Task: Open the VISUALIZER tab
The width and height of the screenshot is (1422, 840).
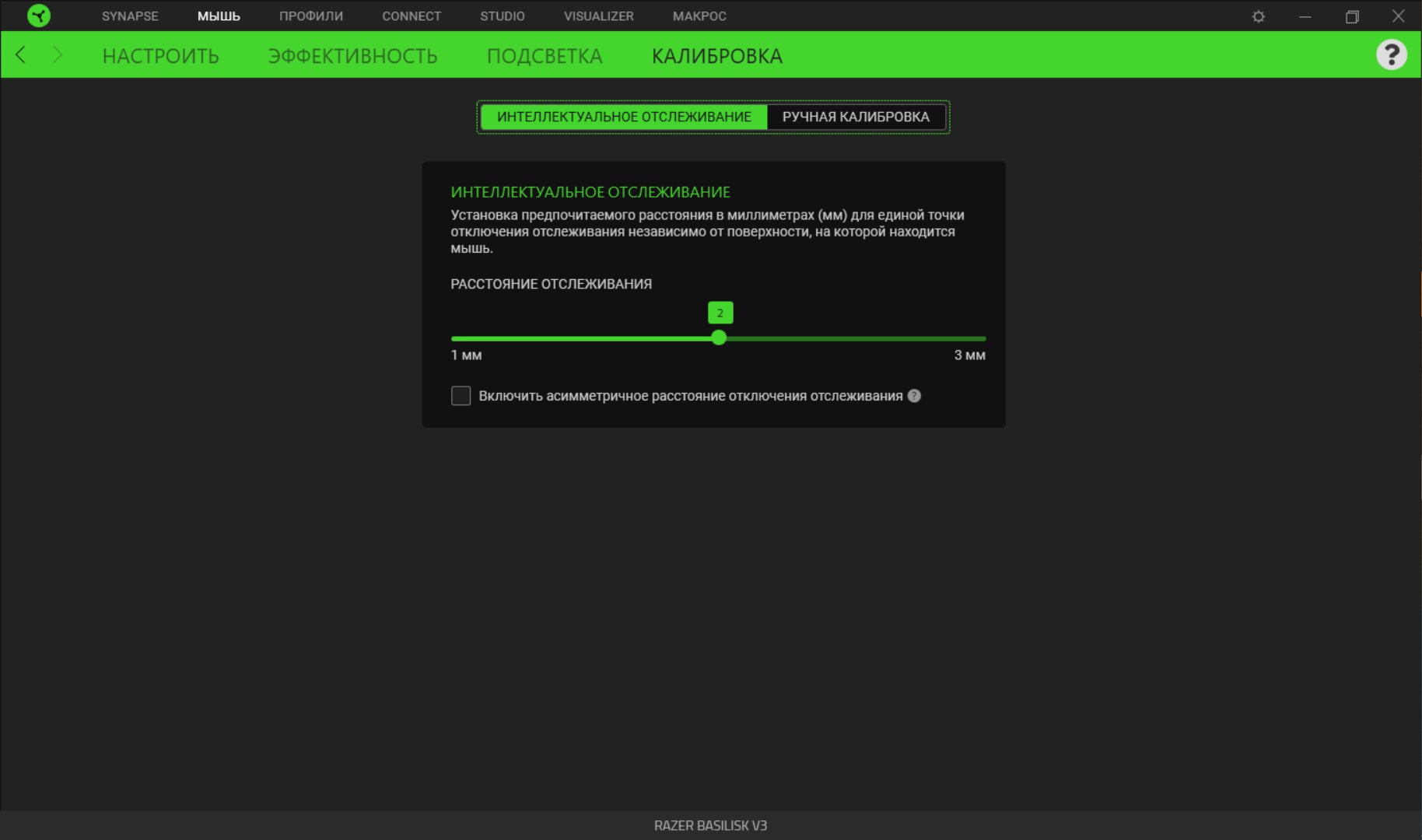Action: click(x=599, y=16)
